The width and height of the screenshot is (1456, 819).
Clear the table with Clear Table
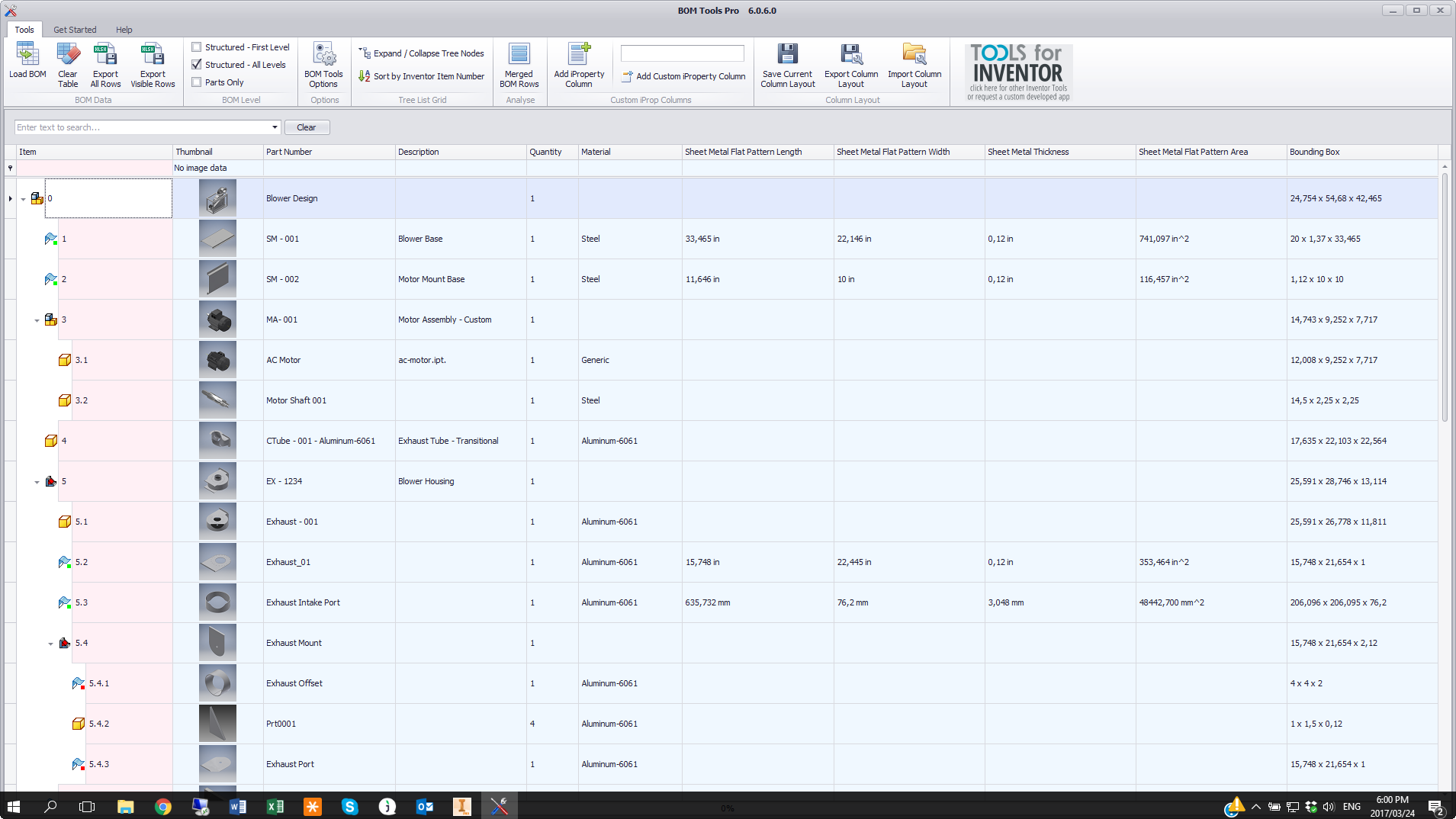click(x=68, y=65)
